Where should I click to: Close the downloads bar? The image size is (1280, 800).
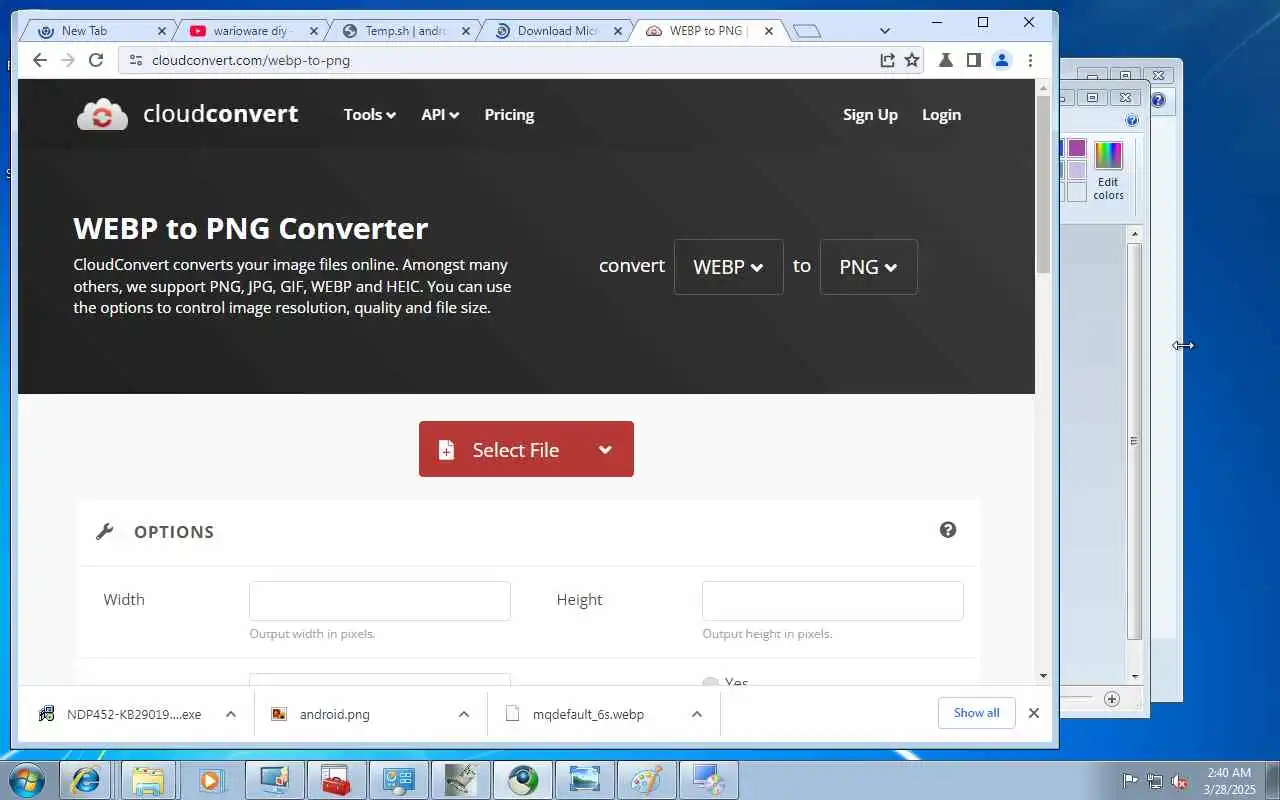coord(1034,713)
